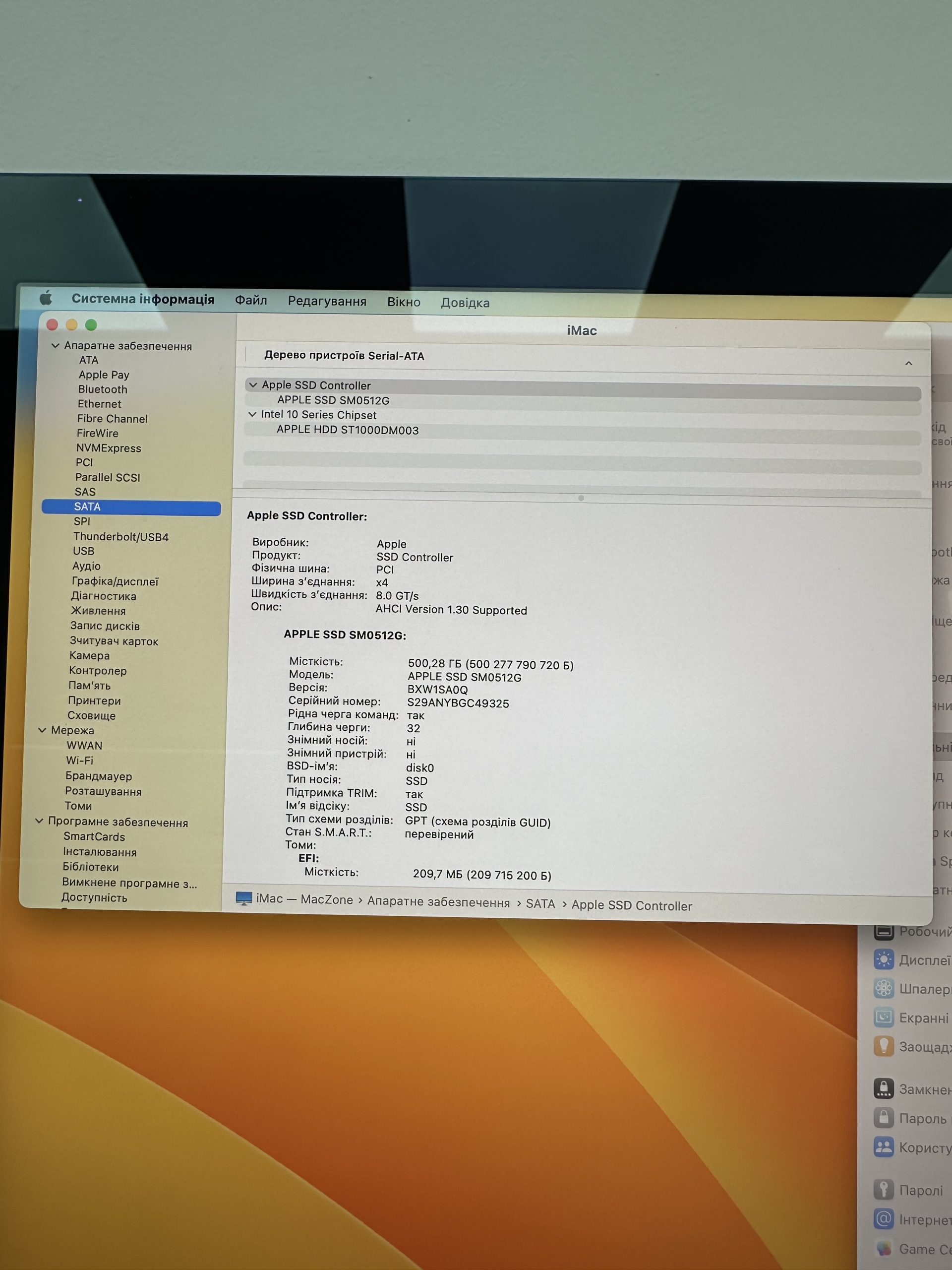This screenshot has width=952, height=1270.
Task: Select WWAN under Мережа
Action: pyautogui.click(x=84, y=745)
